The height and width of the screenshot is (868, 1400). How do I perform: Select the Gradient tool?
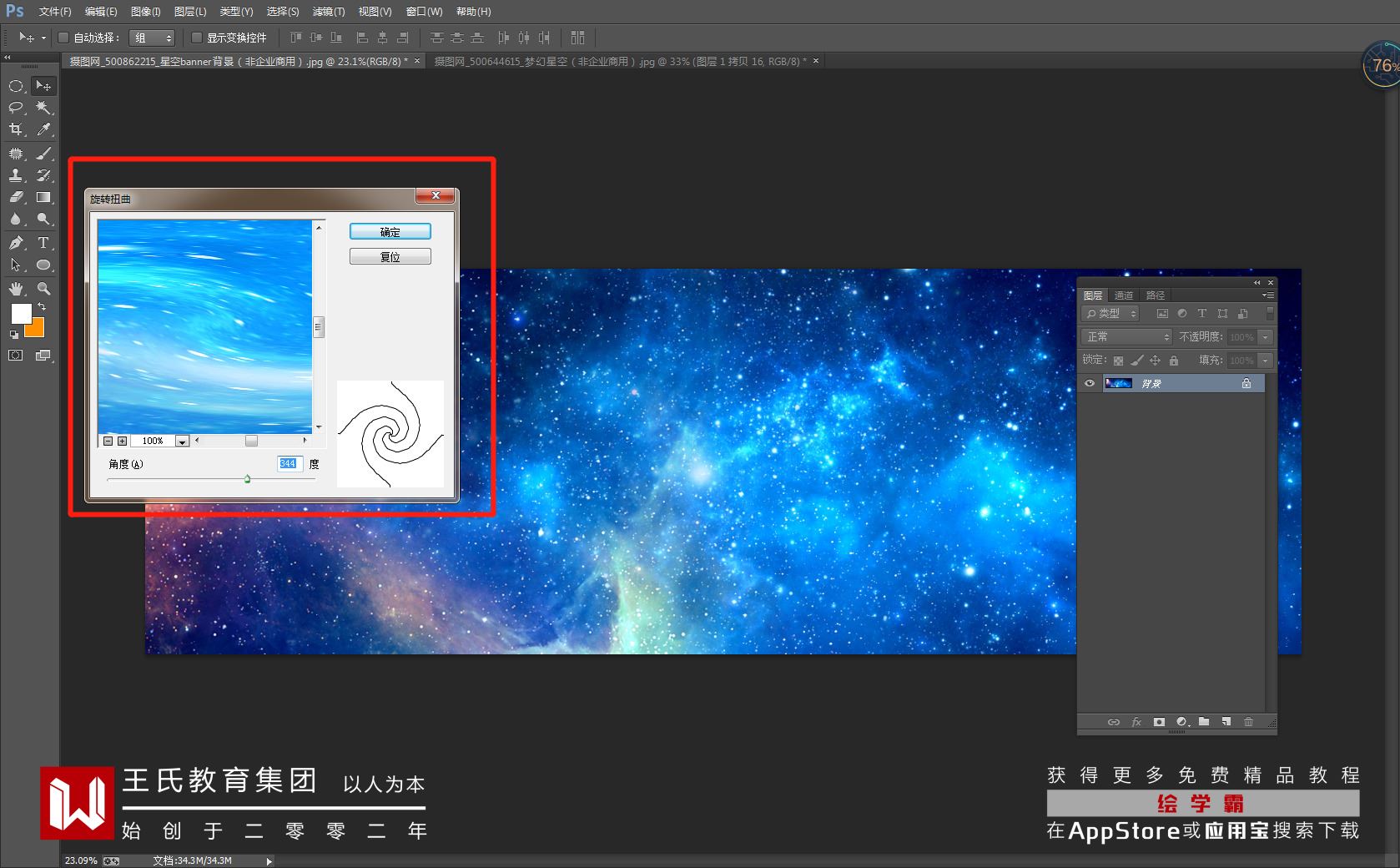tap(43, 197)
